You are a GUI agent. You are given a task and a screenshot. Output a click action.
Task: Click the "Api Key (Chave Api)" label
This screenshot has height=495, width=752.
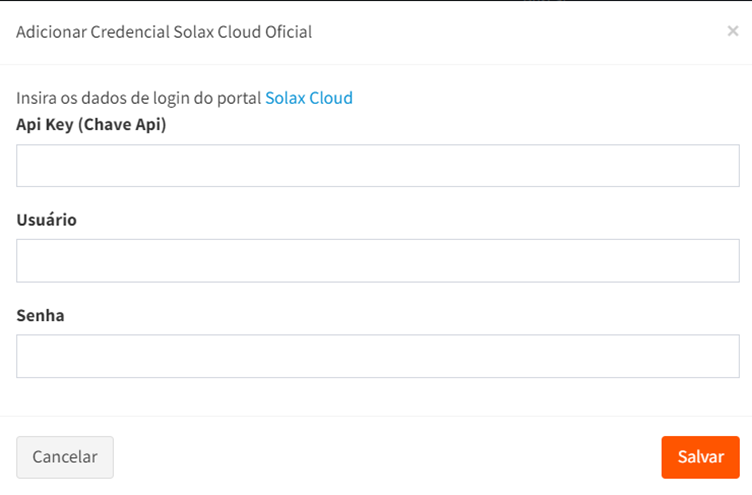[x=91, y=125]
